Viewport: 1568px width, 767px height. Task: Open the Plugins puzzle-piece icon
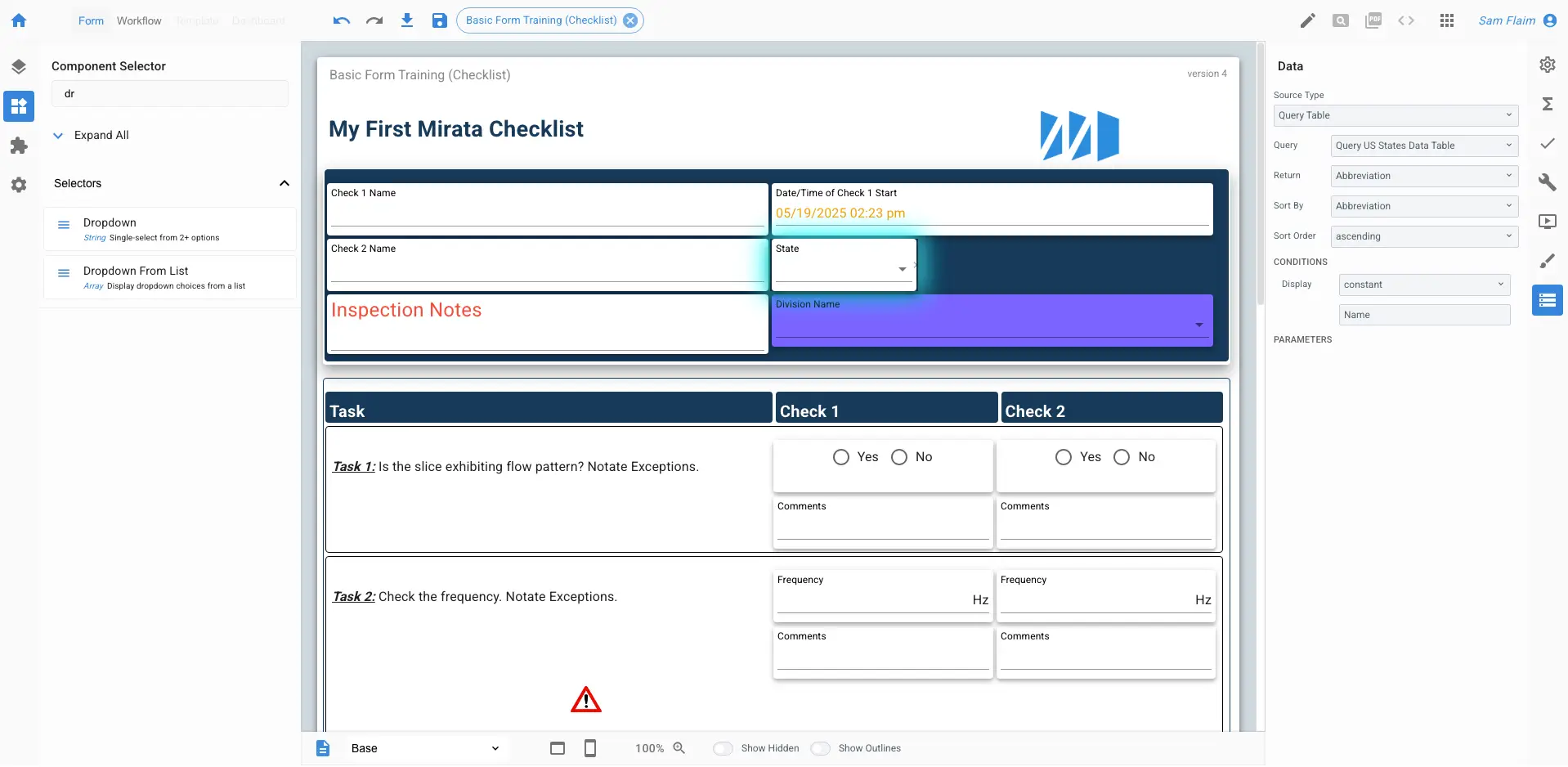(x=19, y=146)
